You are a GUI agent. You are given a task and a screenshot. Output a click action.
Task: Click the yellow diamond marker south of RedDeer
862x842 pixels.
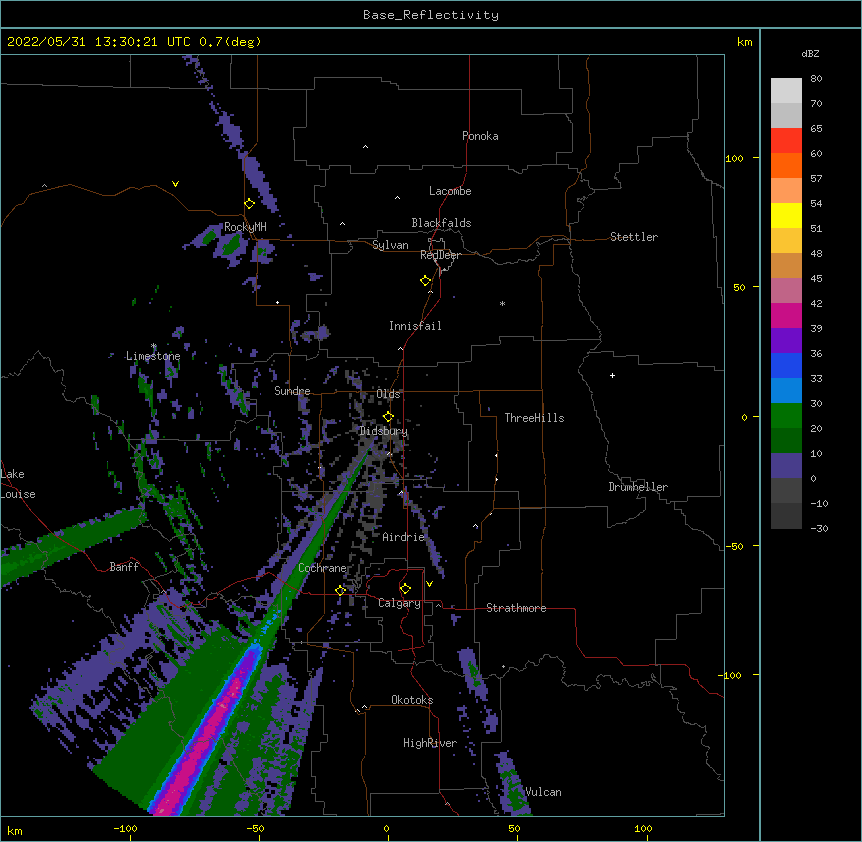coord(425,281)
